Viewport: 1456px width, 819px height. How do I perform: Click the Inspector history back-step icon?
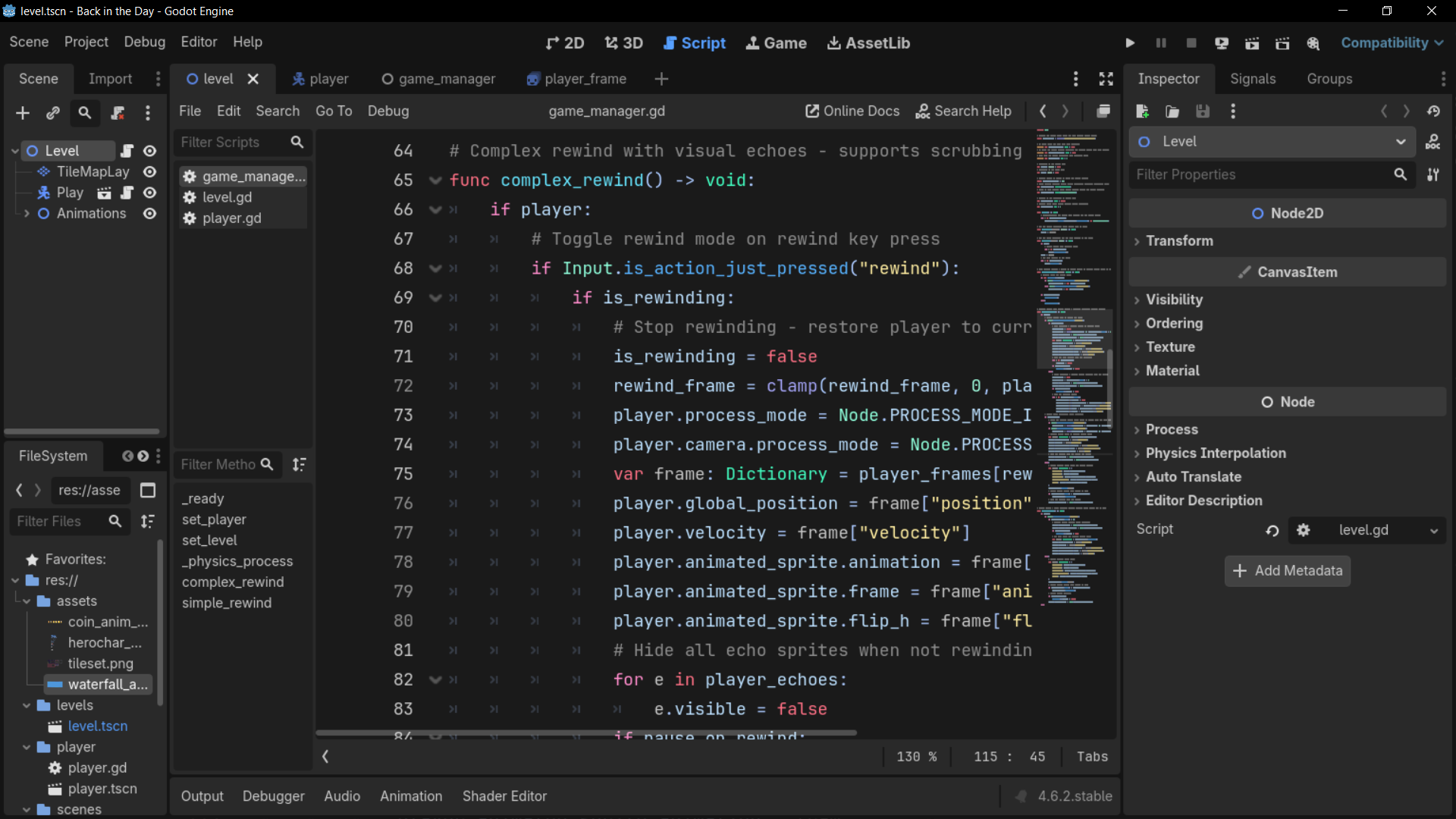[1384, 111]
